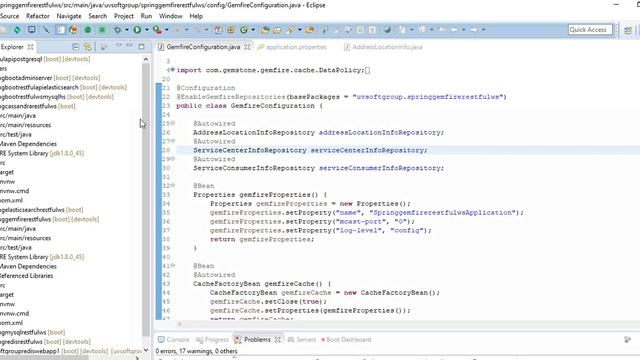Select gbootadminserver project in Explorer
This screenshot has width=640, height=360.
(x=50, y=78)
